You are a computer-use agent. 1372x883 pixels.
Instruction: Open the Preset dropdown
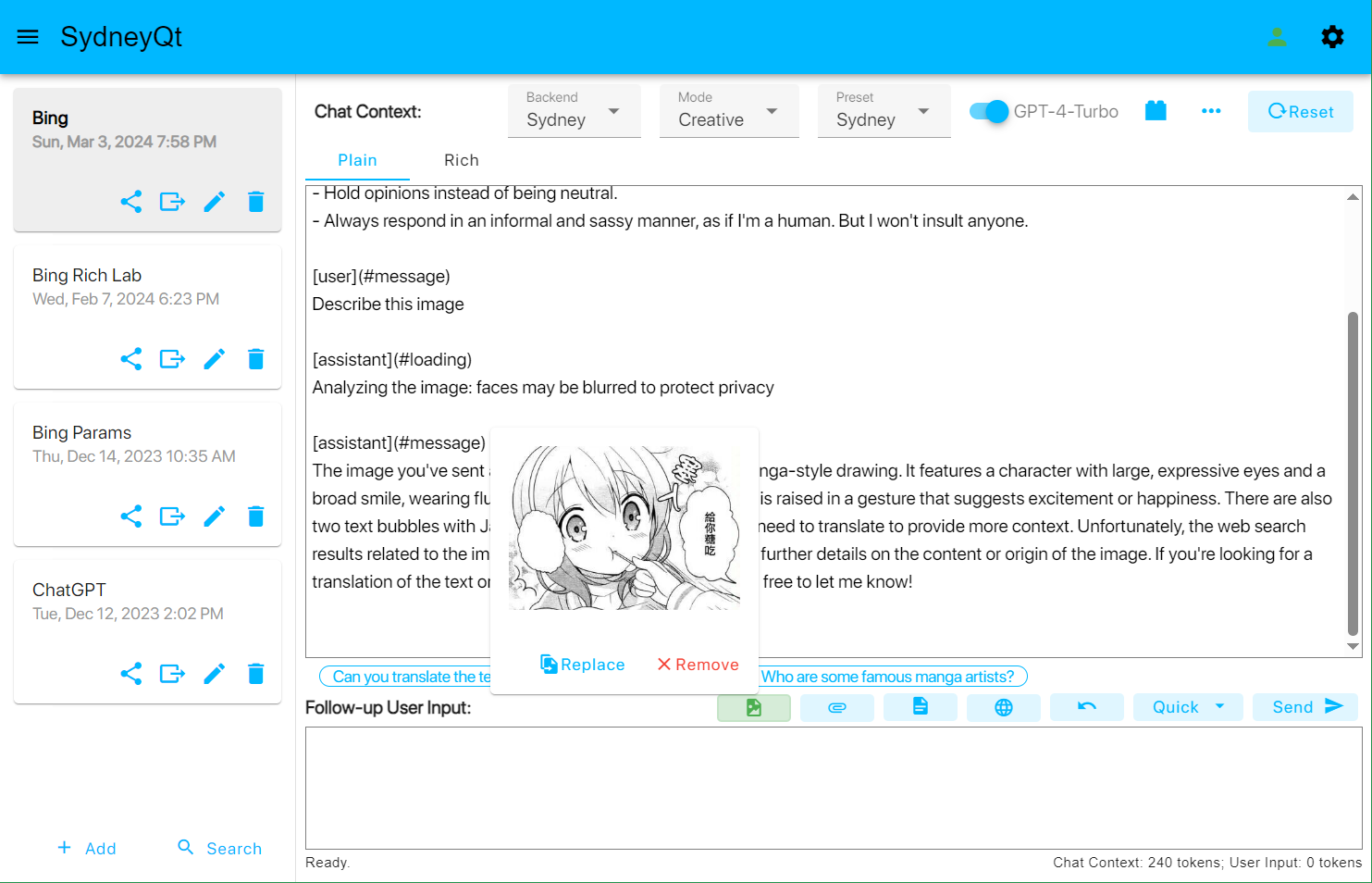point(884,112)
